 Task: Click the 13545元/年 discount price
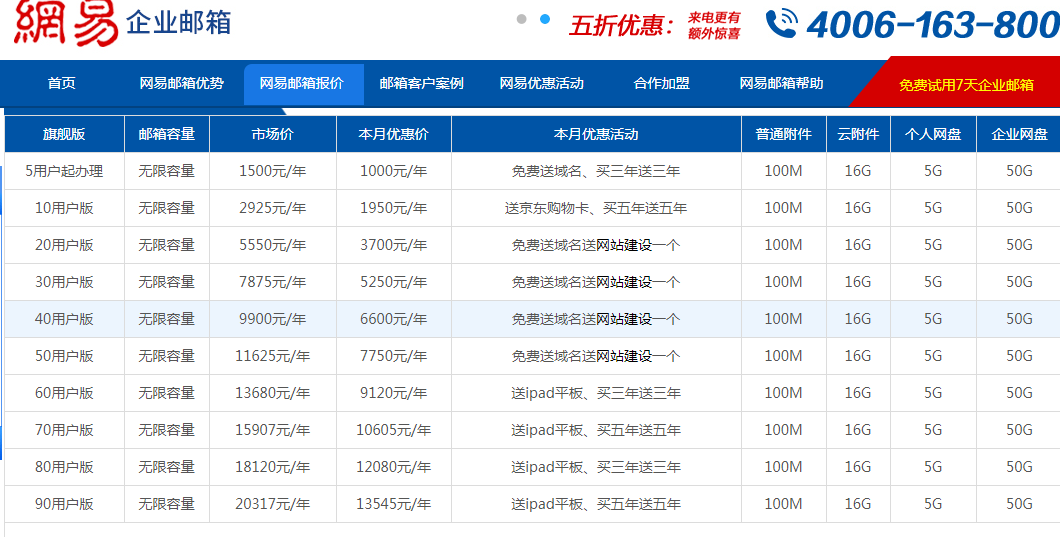(393, 504)
